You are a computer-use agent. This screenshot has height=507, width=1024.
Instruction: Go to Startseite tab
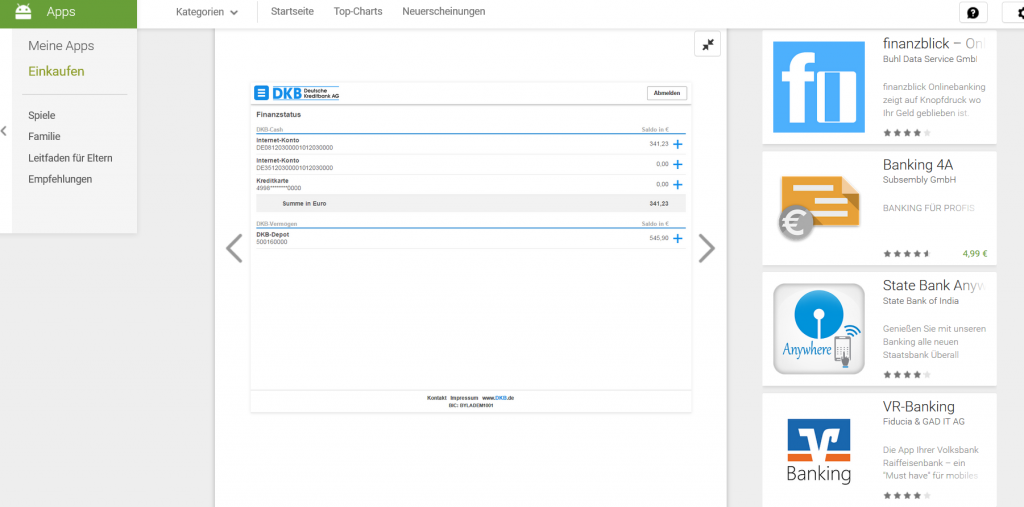(x=292, y=12)
